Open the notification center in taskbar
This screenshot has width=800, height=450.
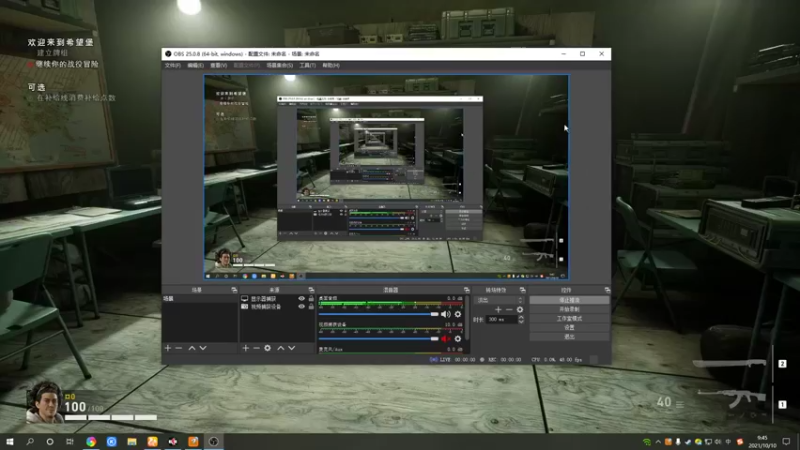click(786, 441)
